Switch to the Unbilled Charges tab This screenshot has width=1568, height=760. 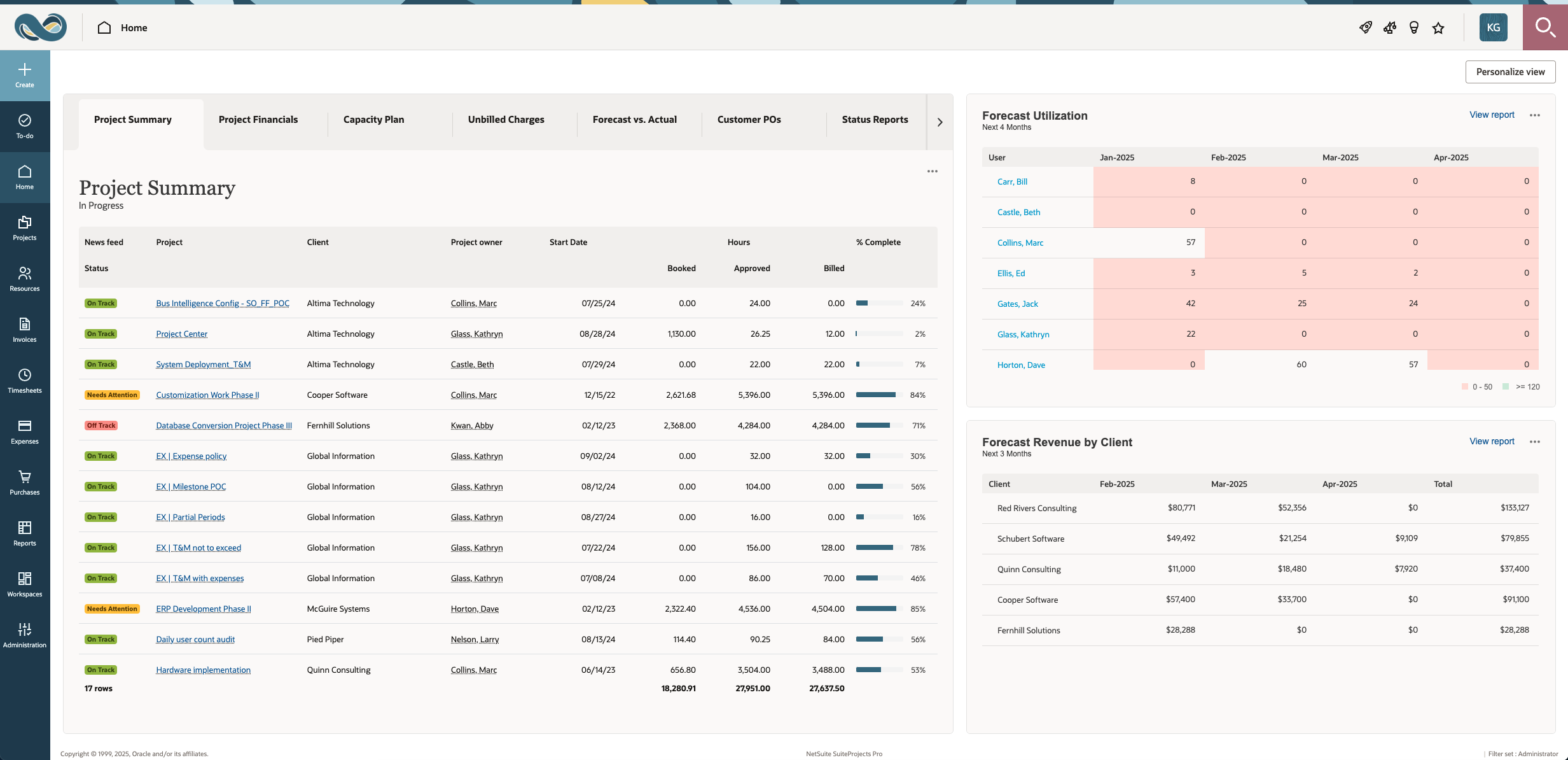506,120
